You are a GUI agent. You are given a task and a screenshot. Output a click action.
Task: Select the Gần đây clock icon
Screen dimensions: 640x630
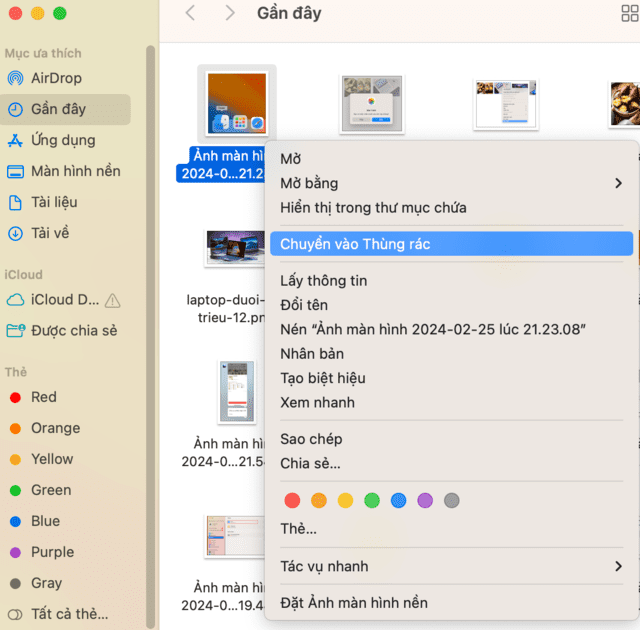(x=16, y=109)
